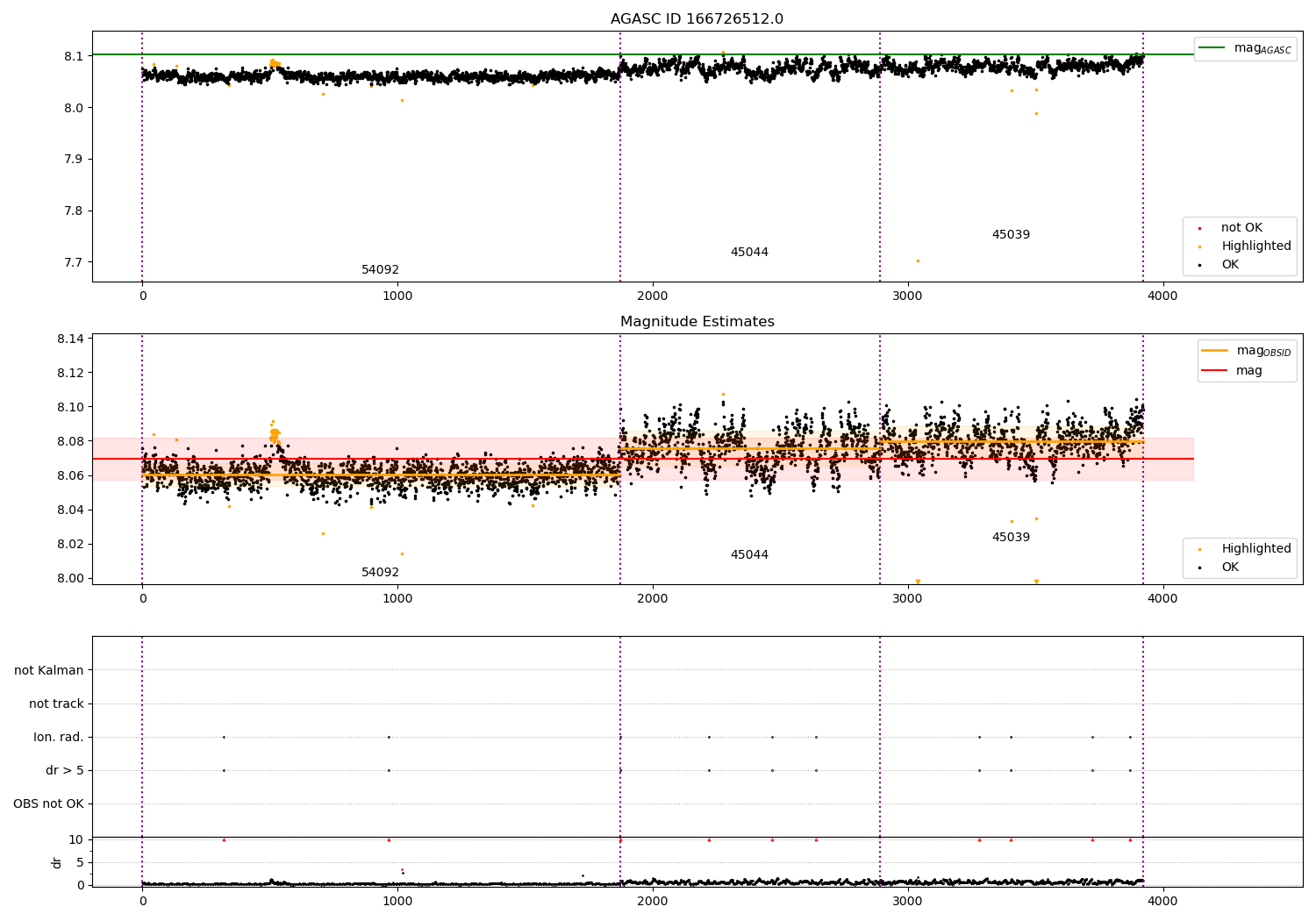Image resolution: width=1316 pixels, height=921 pixels.
Task: Click x-tick 1000 under the top plot
Action: (x=397, y=296)
